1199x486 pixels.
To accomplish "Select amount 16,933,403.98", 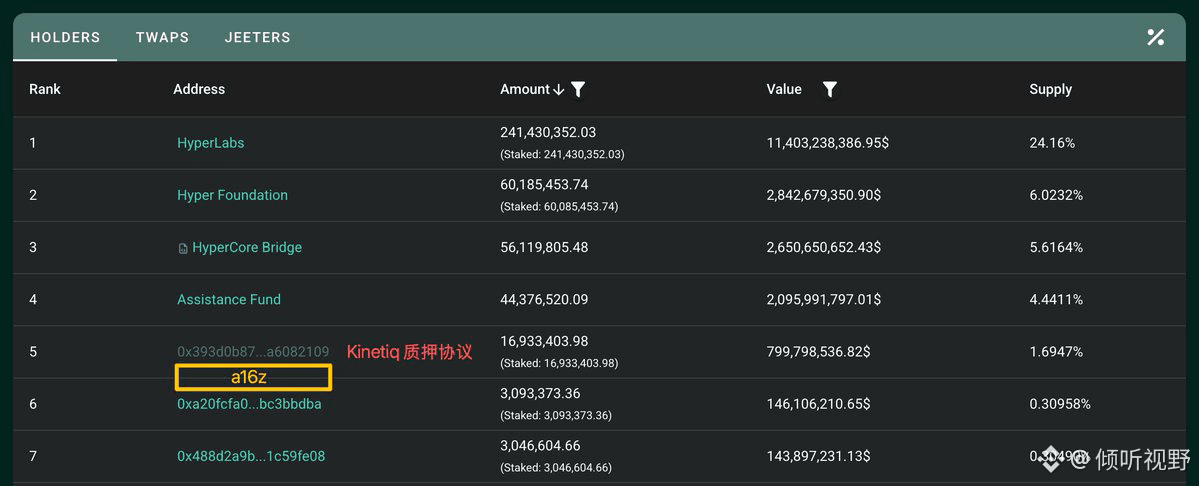I will 544,341.
